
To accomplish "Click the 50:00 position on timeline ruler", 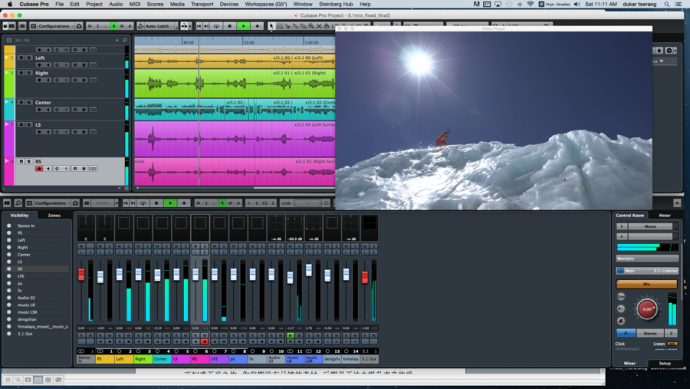I will click(249, 43).
